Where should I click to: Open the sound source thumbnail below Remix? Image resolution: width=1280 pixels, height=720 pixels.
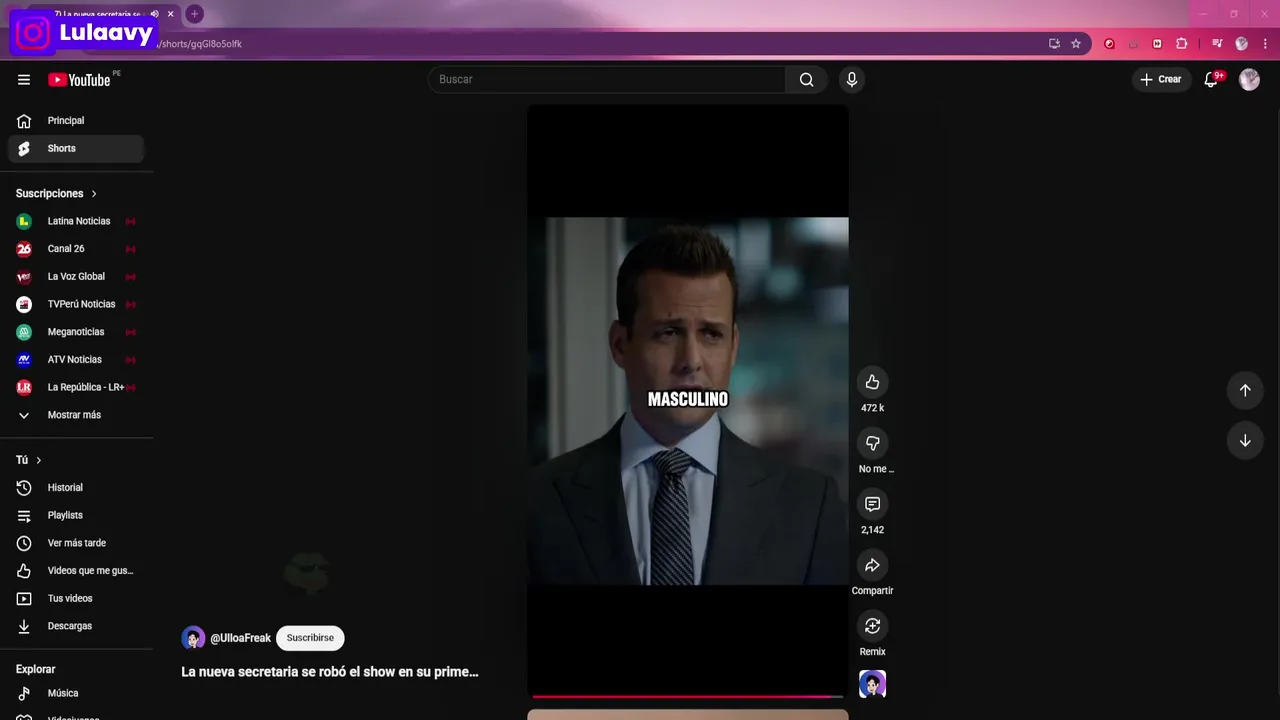tap(872, 684)
